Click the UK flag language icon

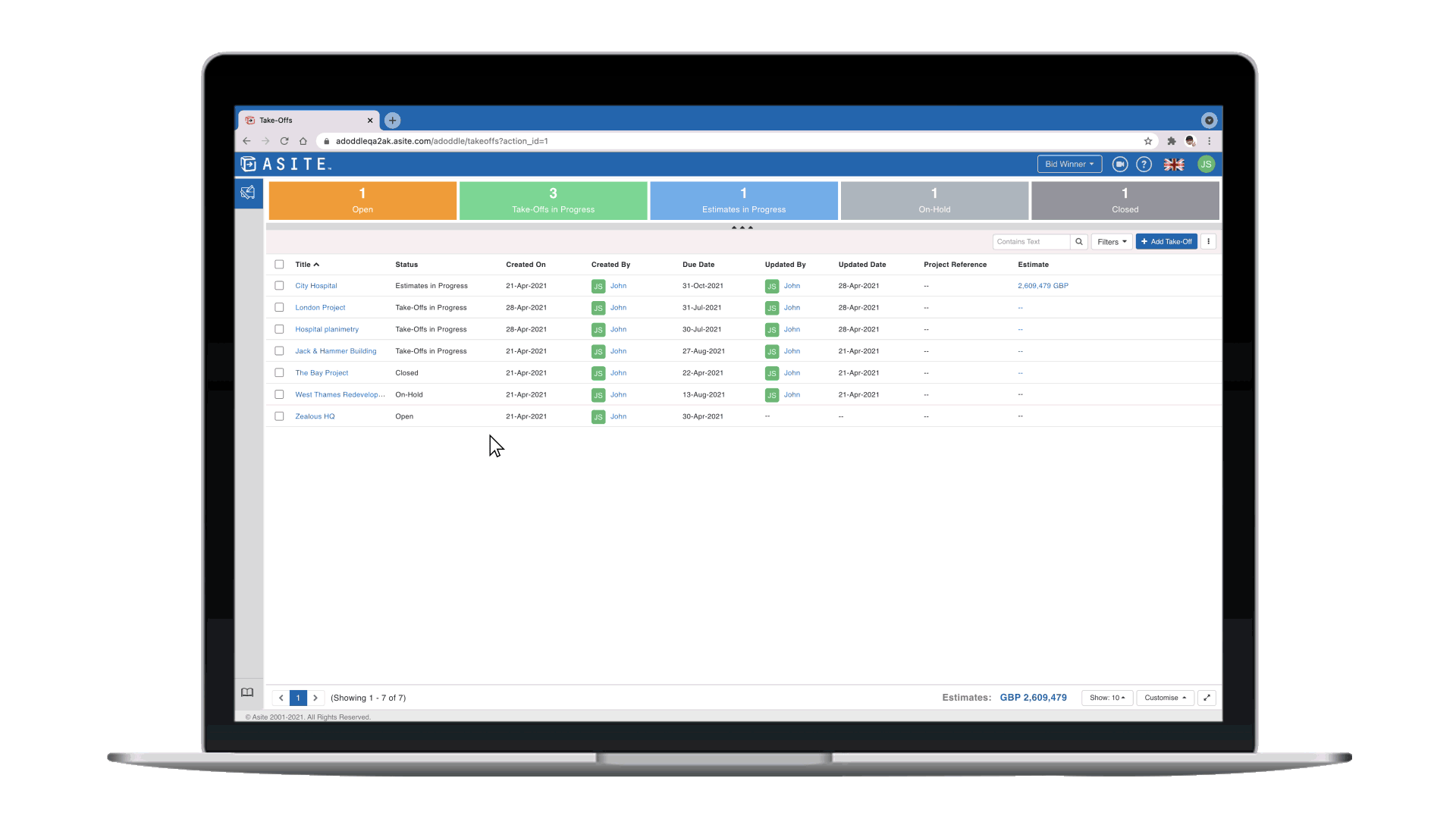pos(1177,164)
